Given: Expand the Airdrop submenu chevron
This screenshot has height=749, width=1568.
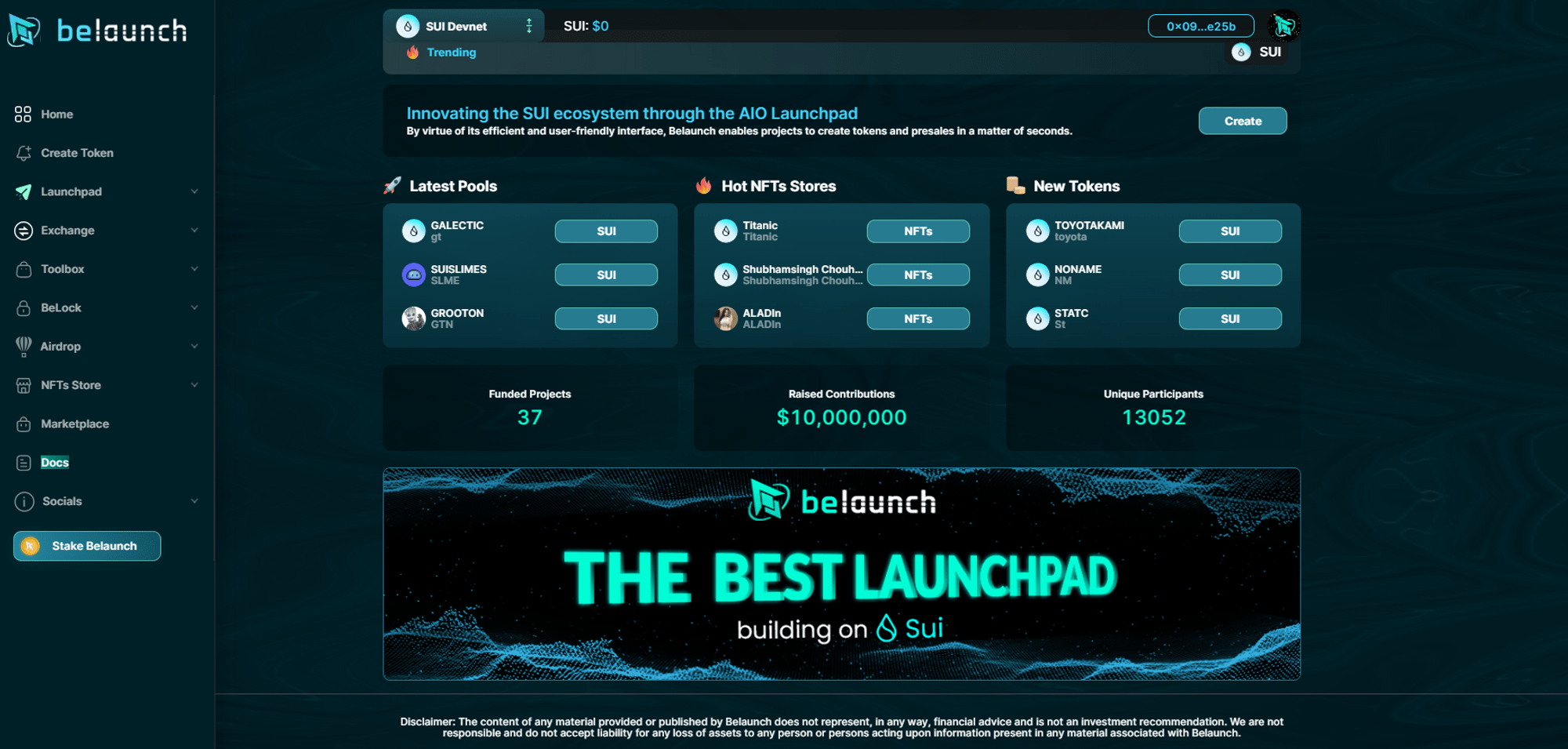Looking at the screenshot, I should coord(194,346).
